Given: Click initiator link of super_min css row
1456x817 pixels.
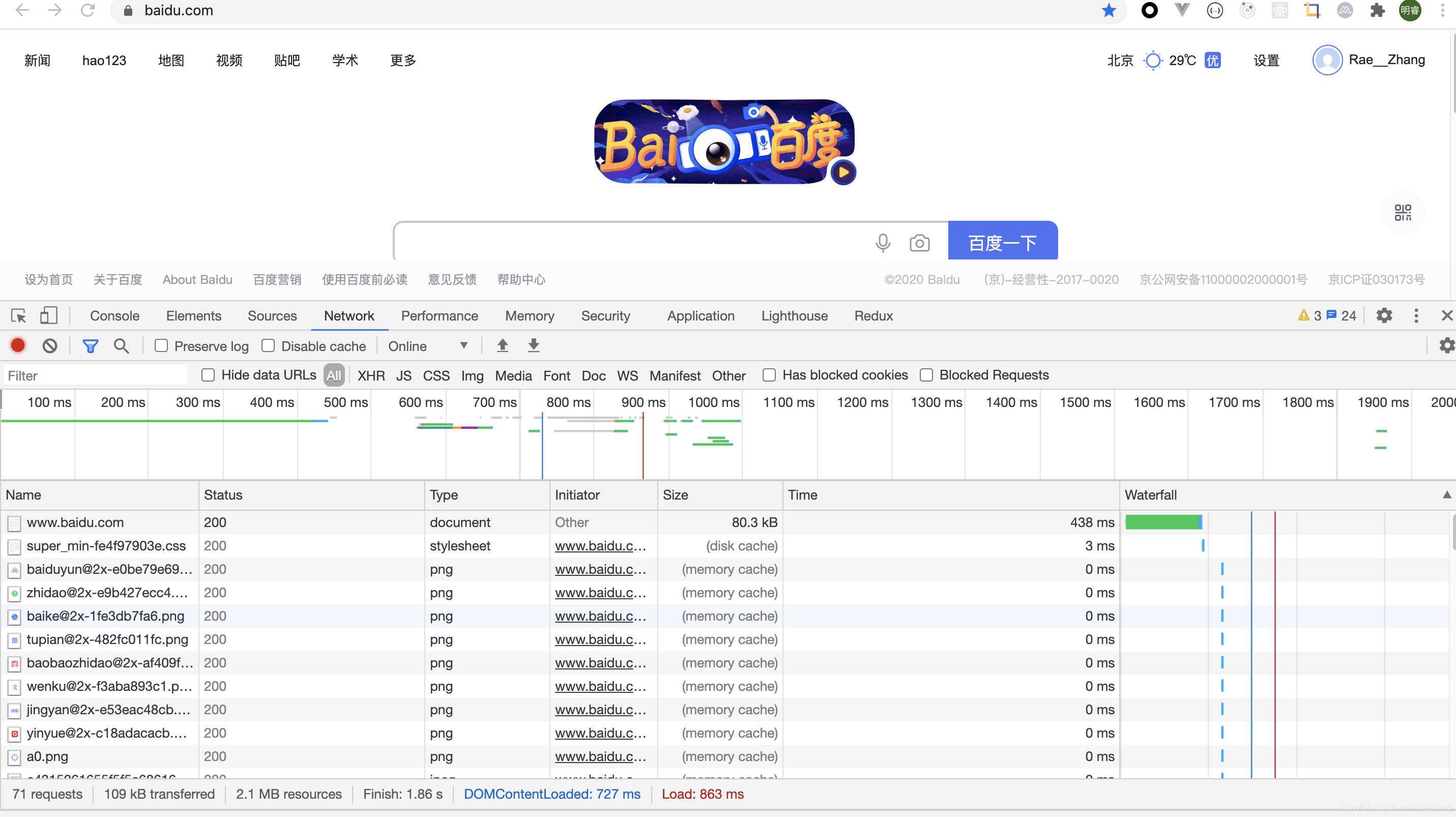Looking at the screenshot, I should tap(600, 546).
